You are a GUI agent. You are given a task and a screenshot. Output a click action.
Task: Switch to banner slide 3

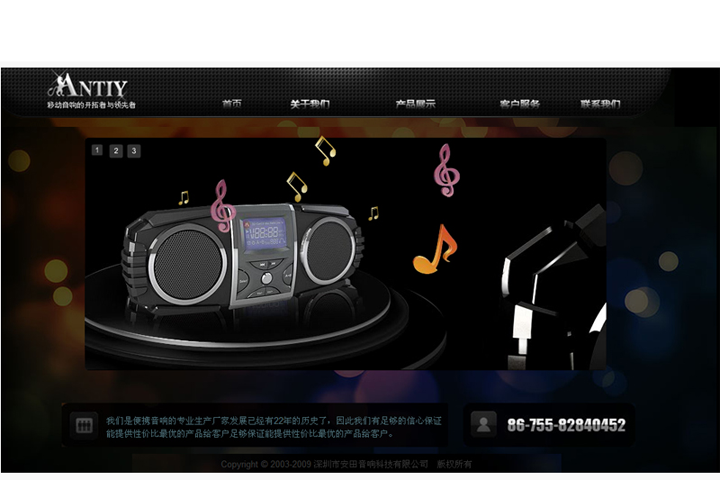pyautogui.click(x=133, y=151)
